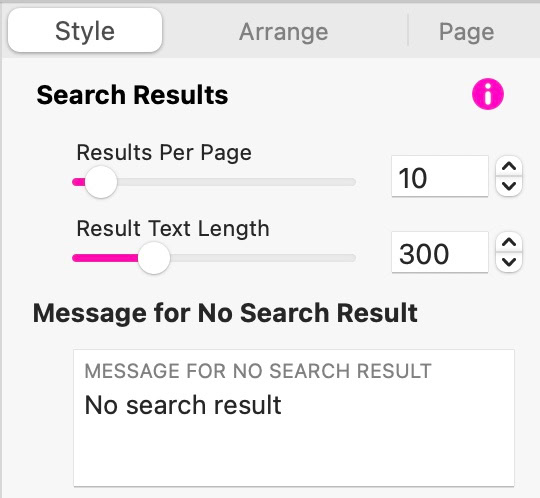540x498 pixels.
Task: Click the Results Per Page label
Action: pyautogui.click(x=164, y=153)
